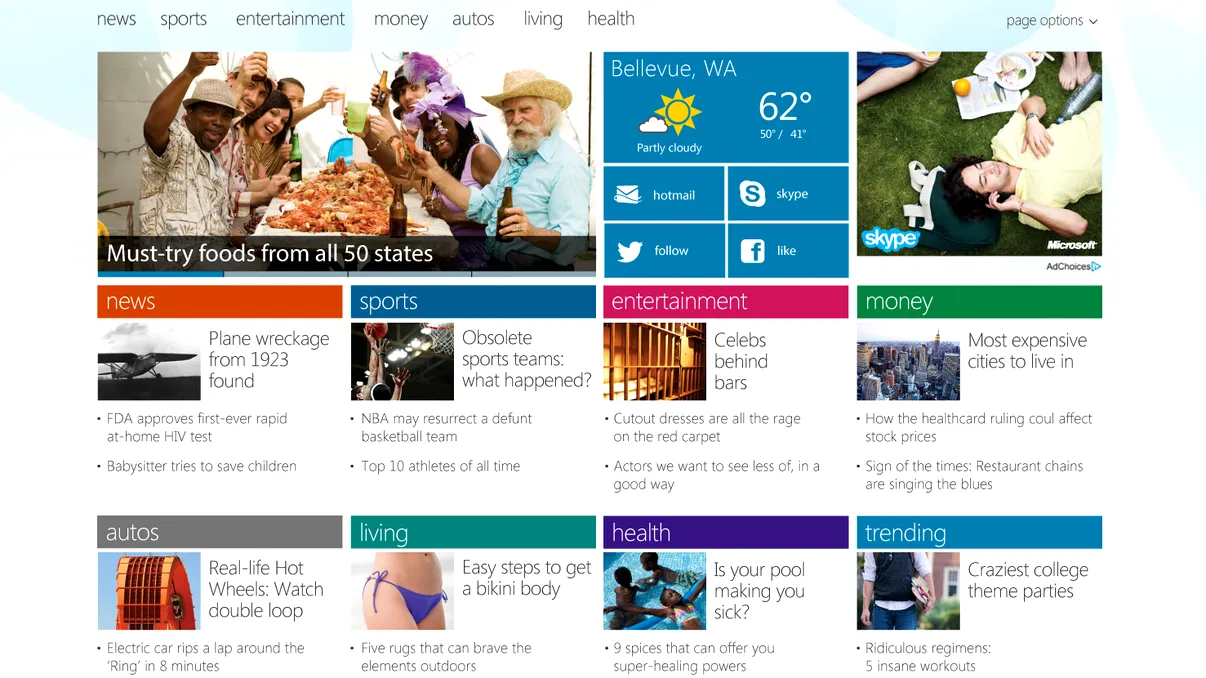Open the news tab in top navigation
The height and width of the screenshot is (678, 1206).
pos(116,19)
